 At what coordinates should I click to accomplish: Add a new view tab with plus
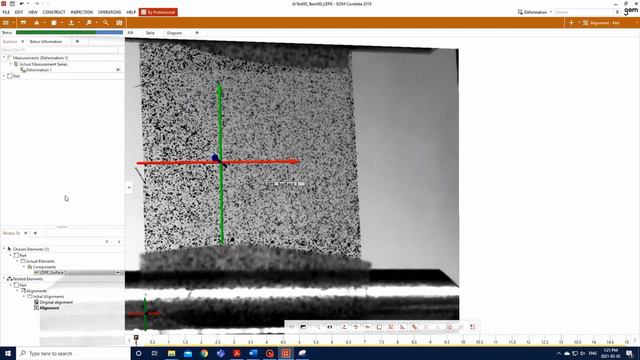pos(197,33)
